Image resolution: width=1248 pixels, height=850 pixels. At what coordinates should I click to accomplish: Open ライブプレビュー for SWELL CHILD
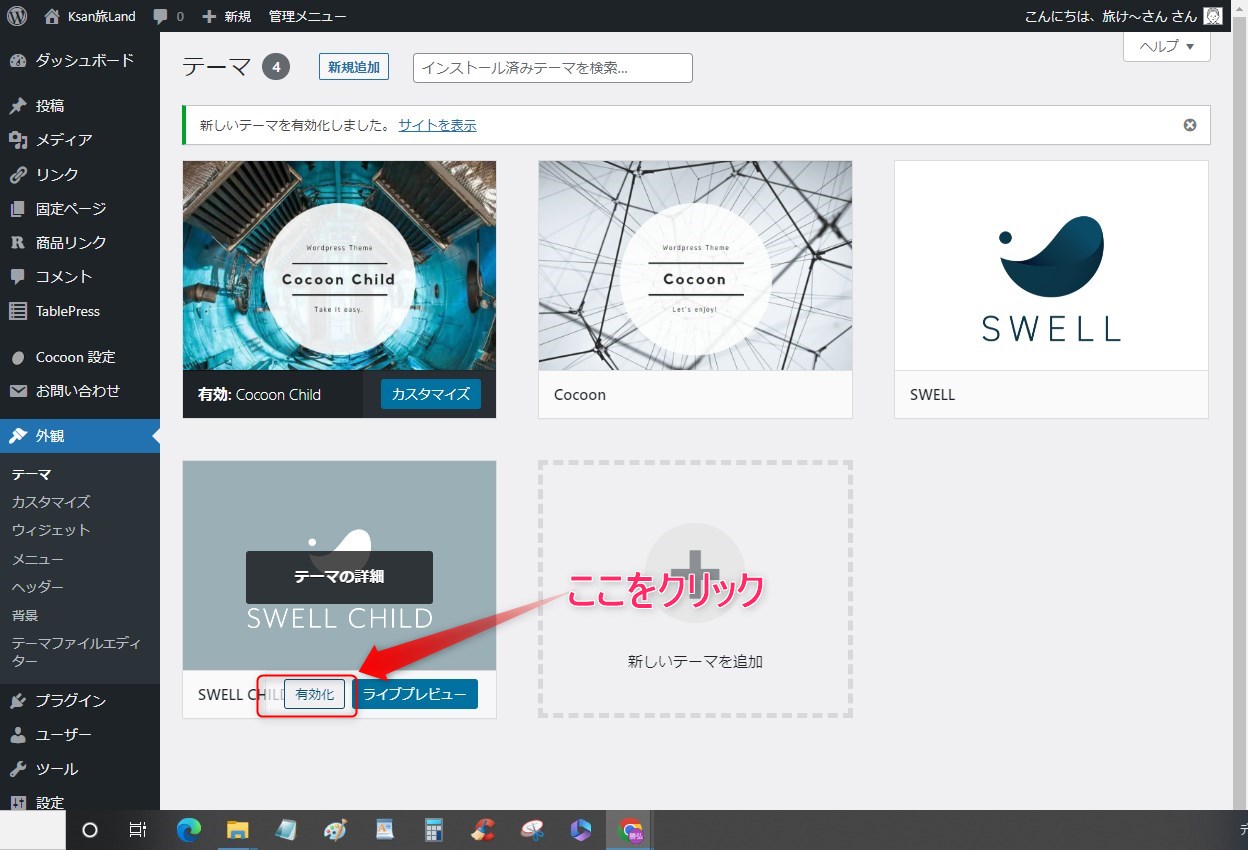(x=416, y=693)
